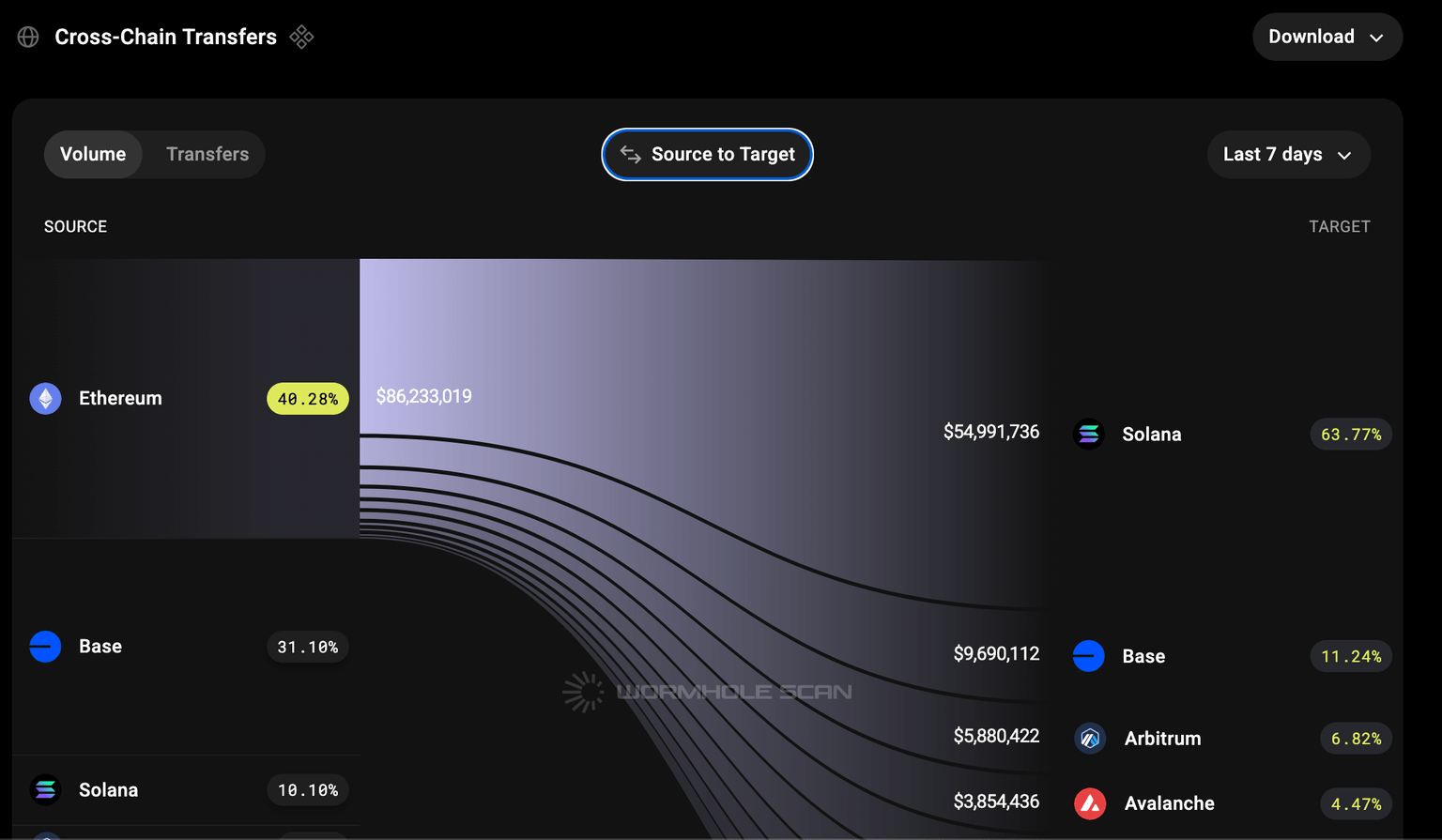Screen dimensions: 1442x840
Task: Click the Solana target chain icon
Action: [x=1088, y=434]
